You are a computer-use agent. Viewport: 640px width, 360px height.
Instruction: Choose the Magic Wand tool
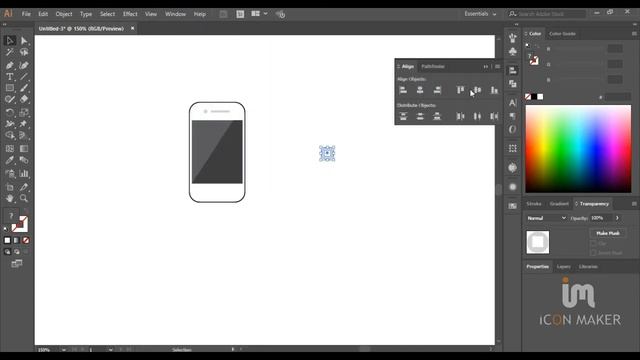(x=10, y=52)
